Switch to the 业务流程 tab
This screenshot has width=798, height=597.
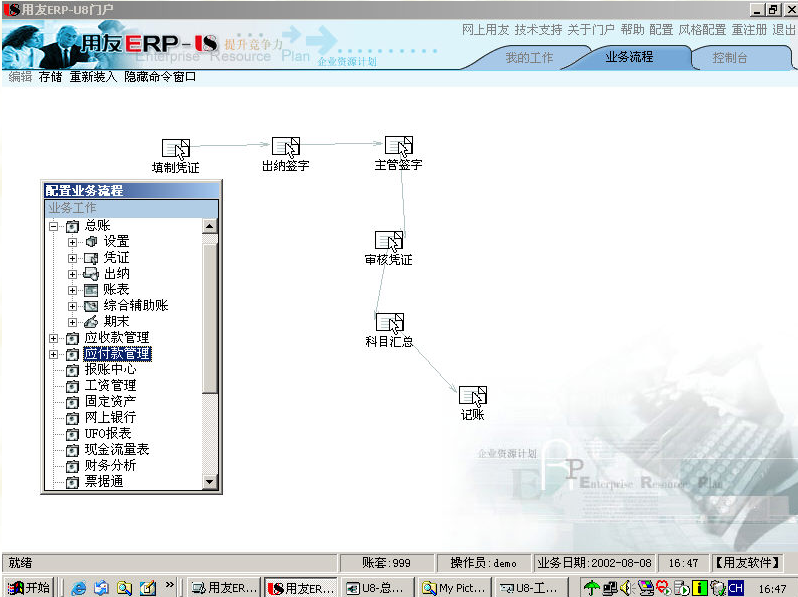click(629, 57)
